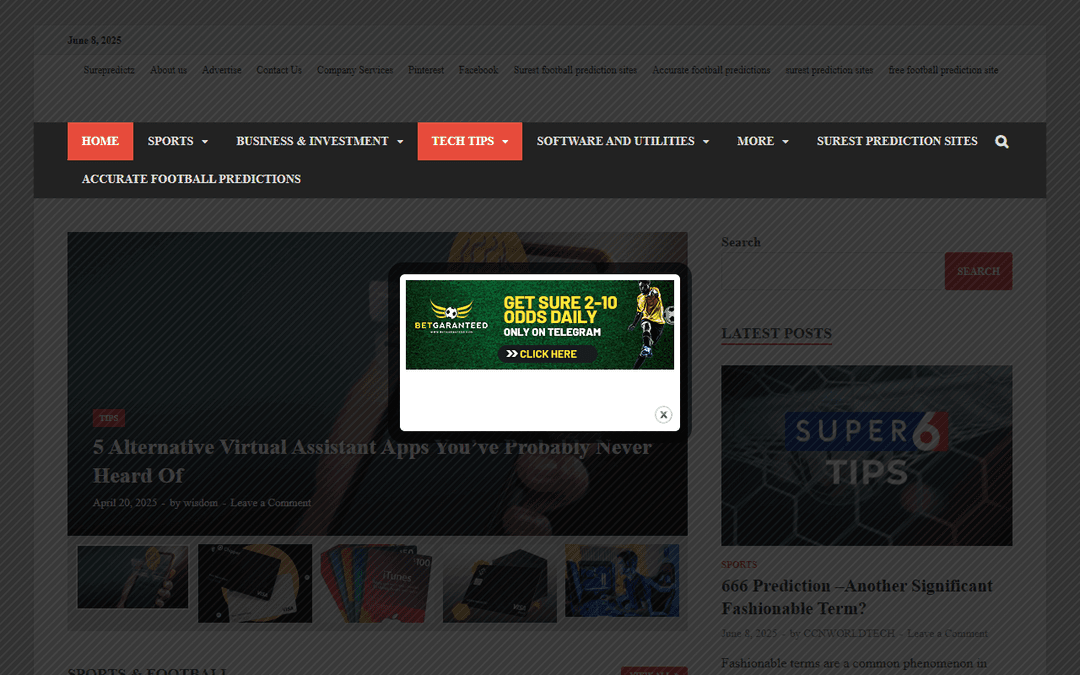Click the red SEARCH button
Viewport: 1080px width, 675px height.
tap(978, 271)
